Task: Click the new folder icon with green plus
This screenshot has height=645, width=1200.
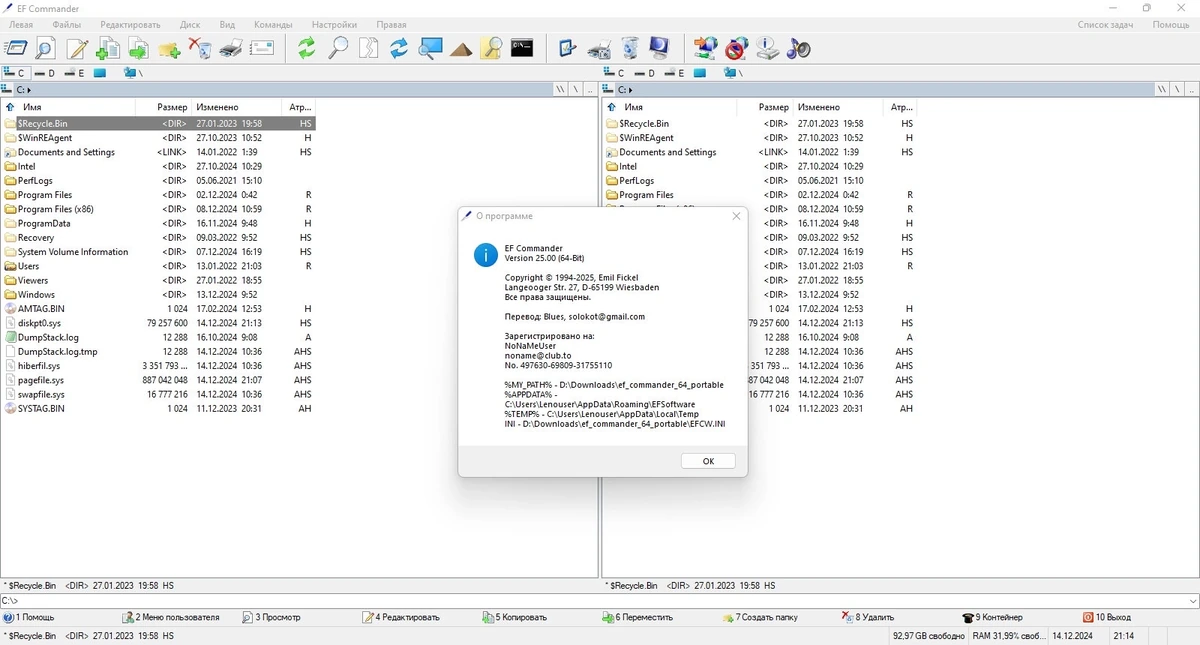Action: coord(169,48)
